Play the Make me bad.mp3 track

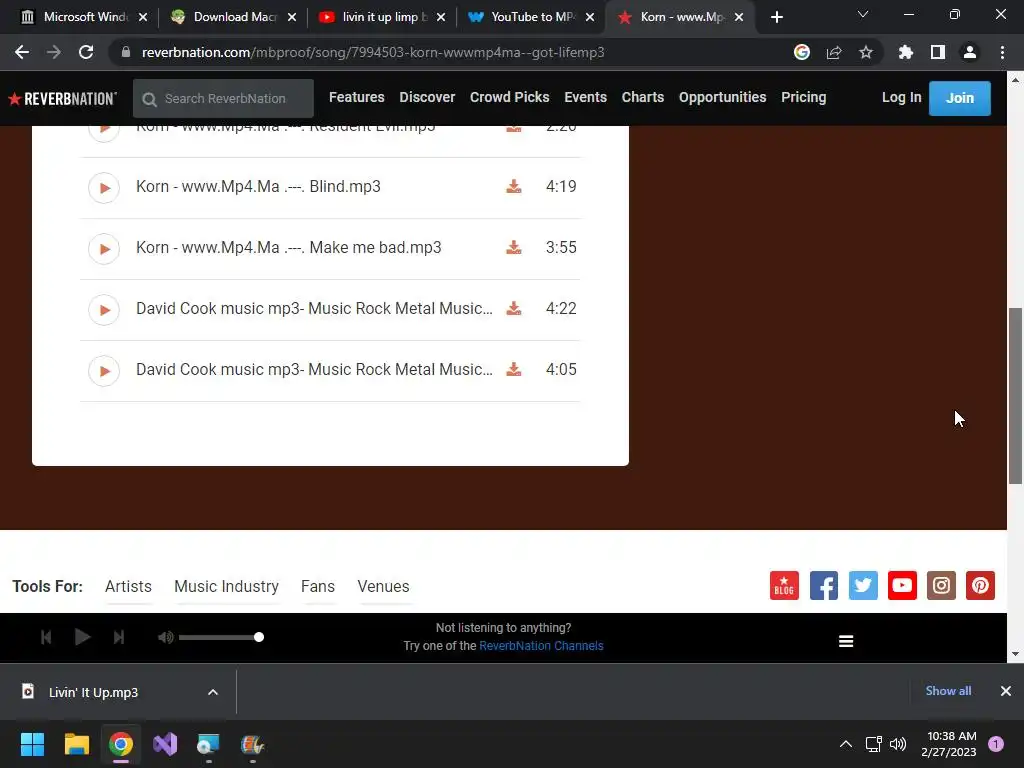pos(104,249)
